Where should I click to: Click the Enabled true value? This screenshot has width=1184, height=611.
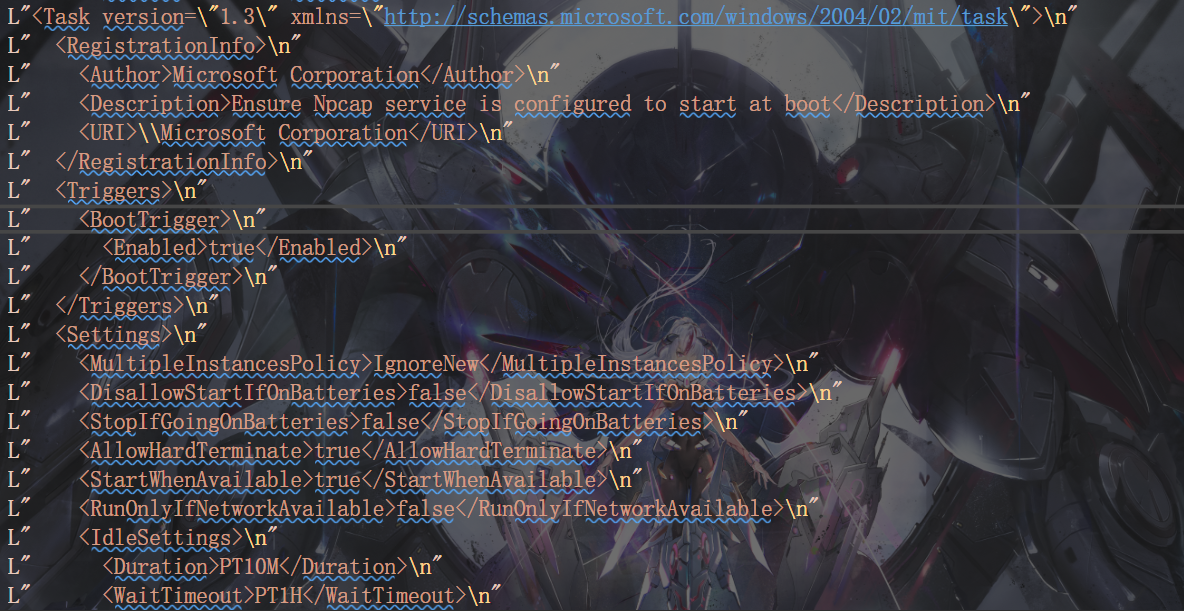pyautogui.click(x=232, y=248)
